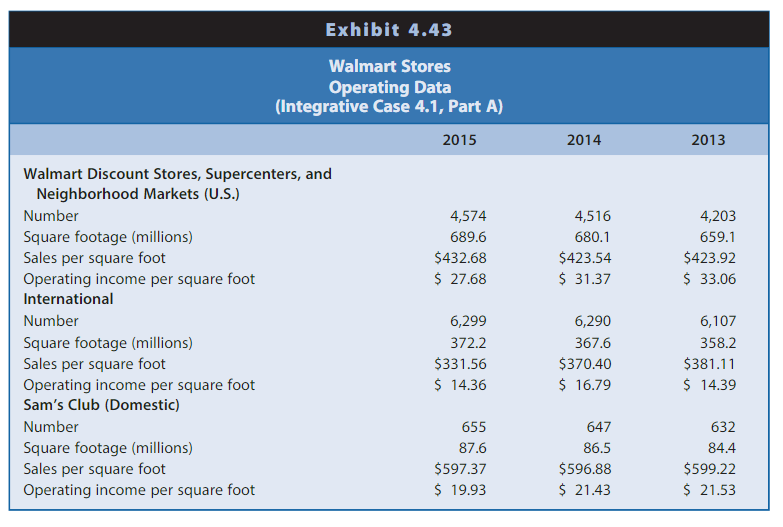Click the Sam's Club number 647
783x527 pixels.
[598, 427]
